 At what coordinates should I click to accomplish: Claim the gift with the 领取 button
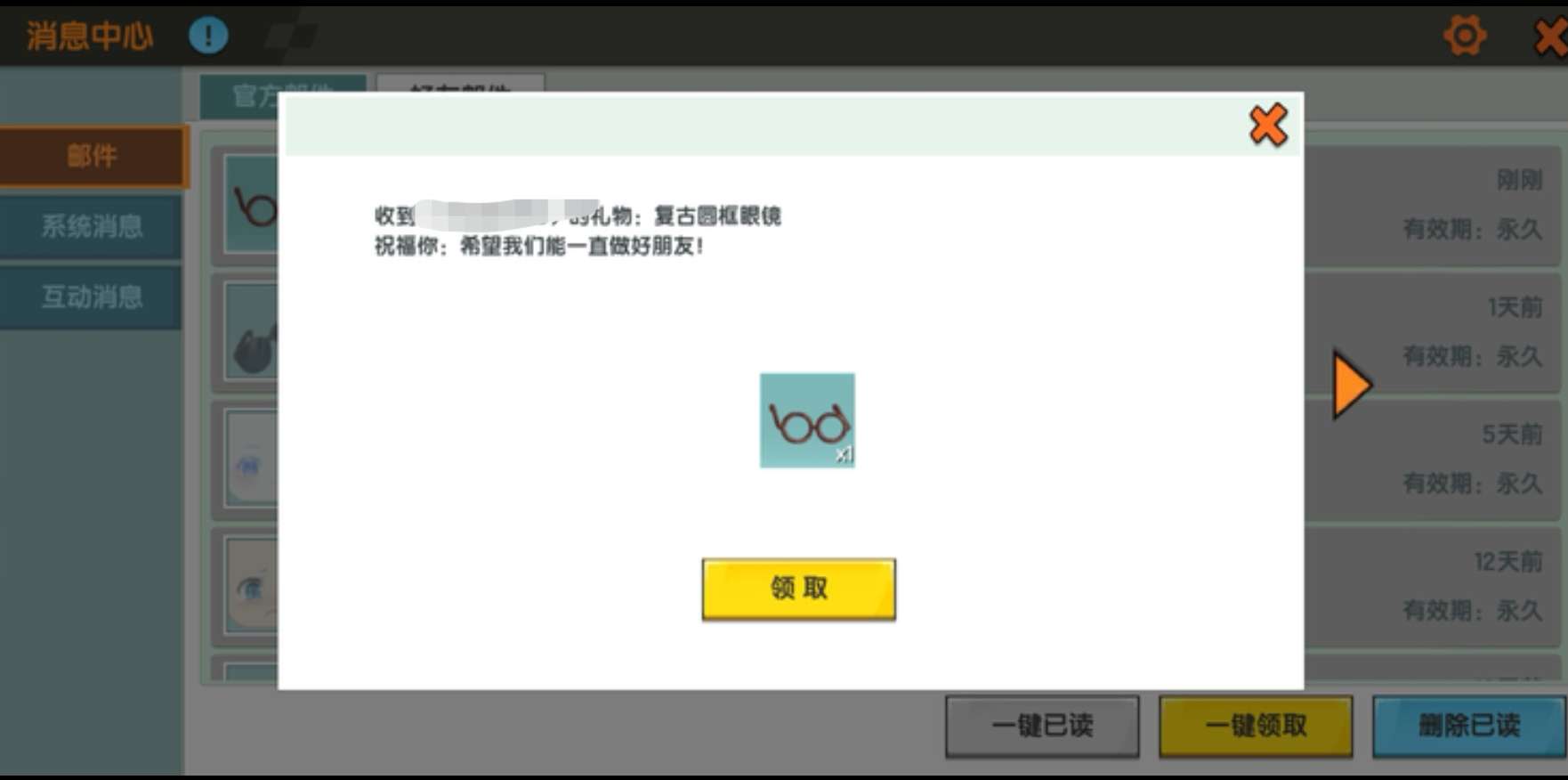point(798,589)
